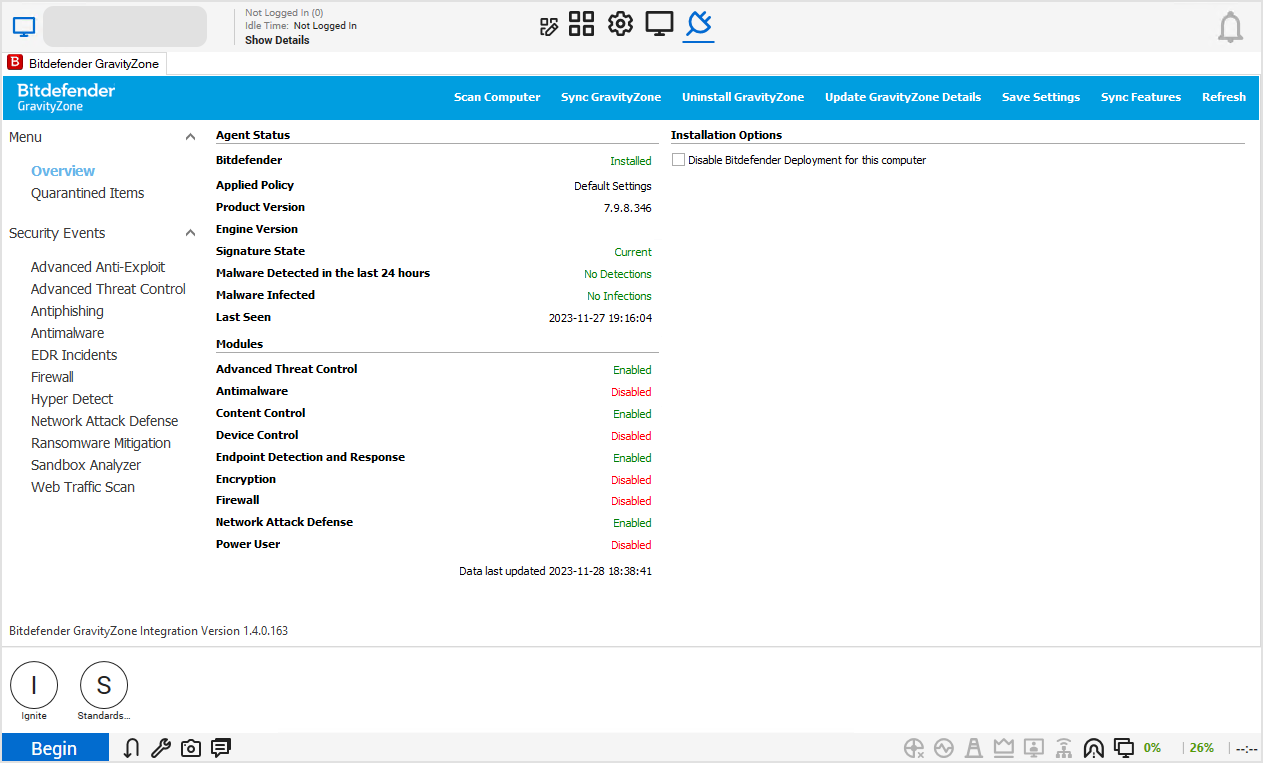
Task: Click the notes pencil icon in the toolbar
Action: [549, 24]
